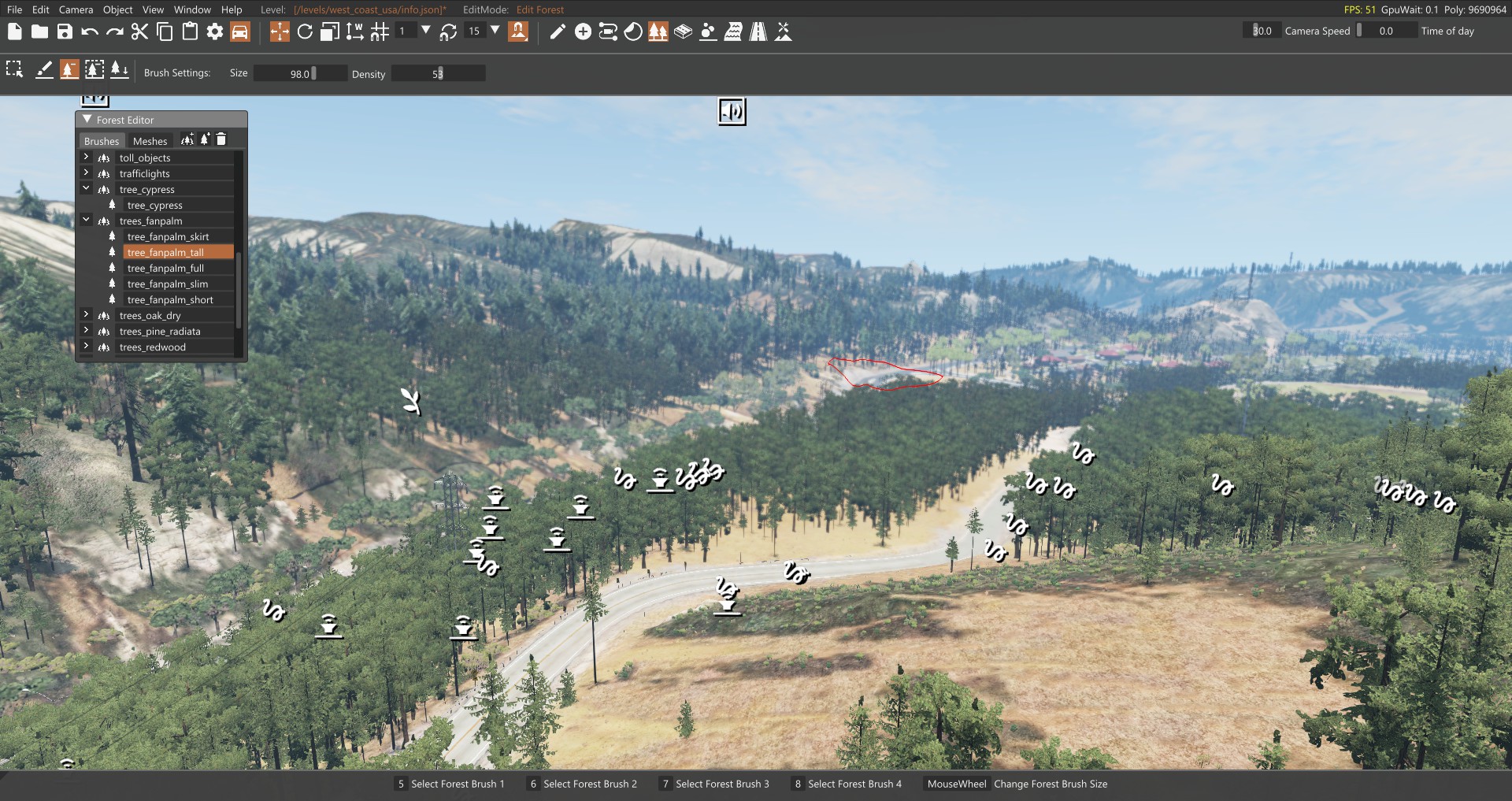Add new brush group icon

[187, 139]
